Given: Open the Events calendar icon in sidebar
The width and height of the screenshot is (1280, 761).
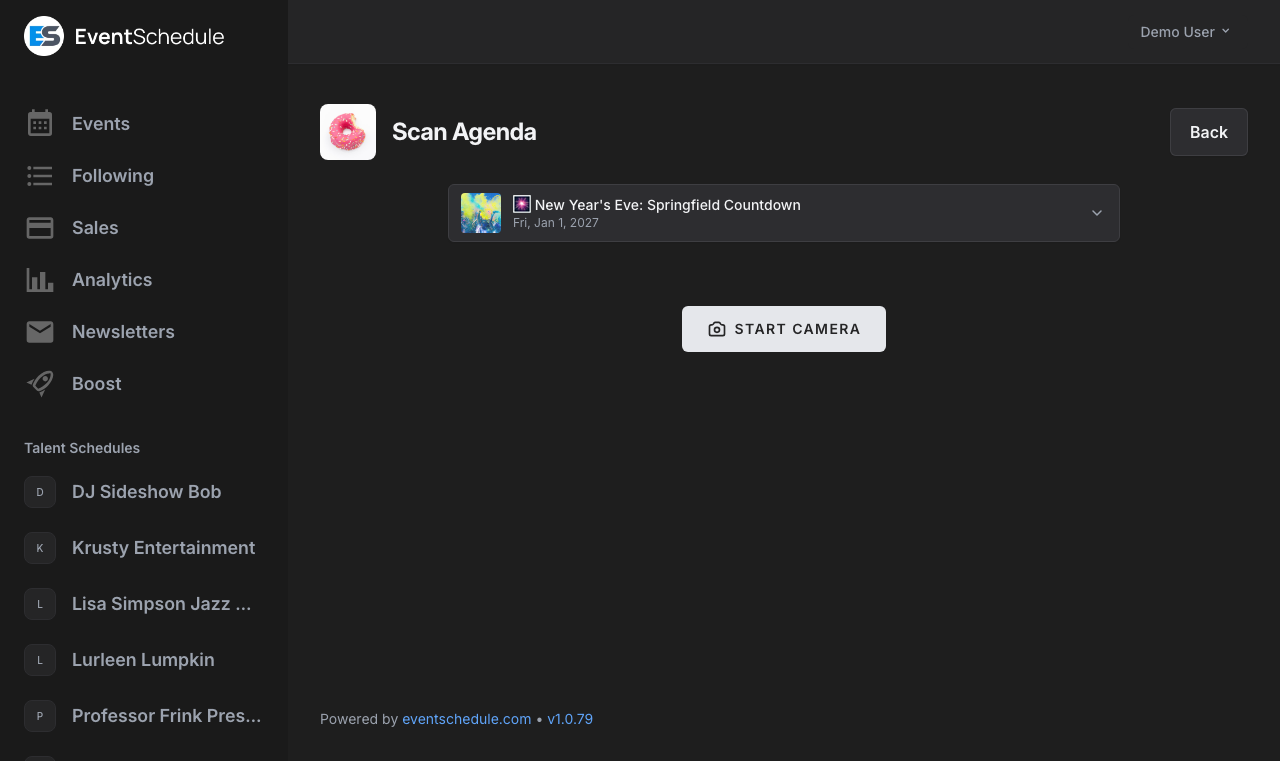Looking at the screenshot, I should [x=40, y=124].
